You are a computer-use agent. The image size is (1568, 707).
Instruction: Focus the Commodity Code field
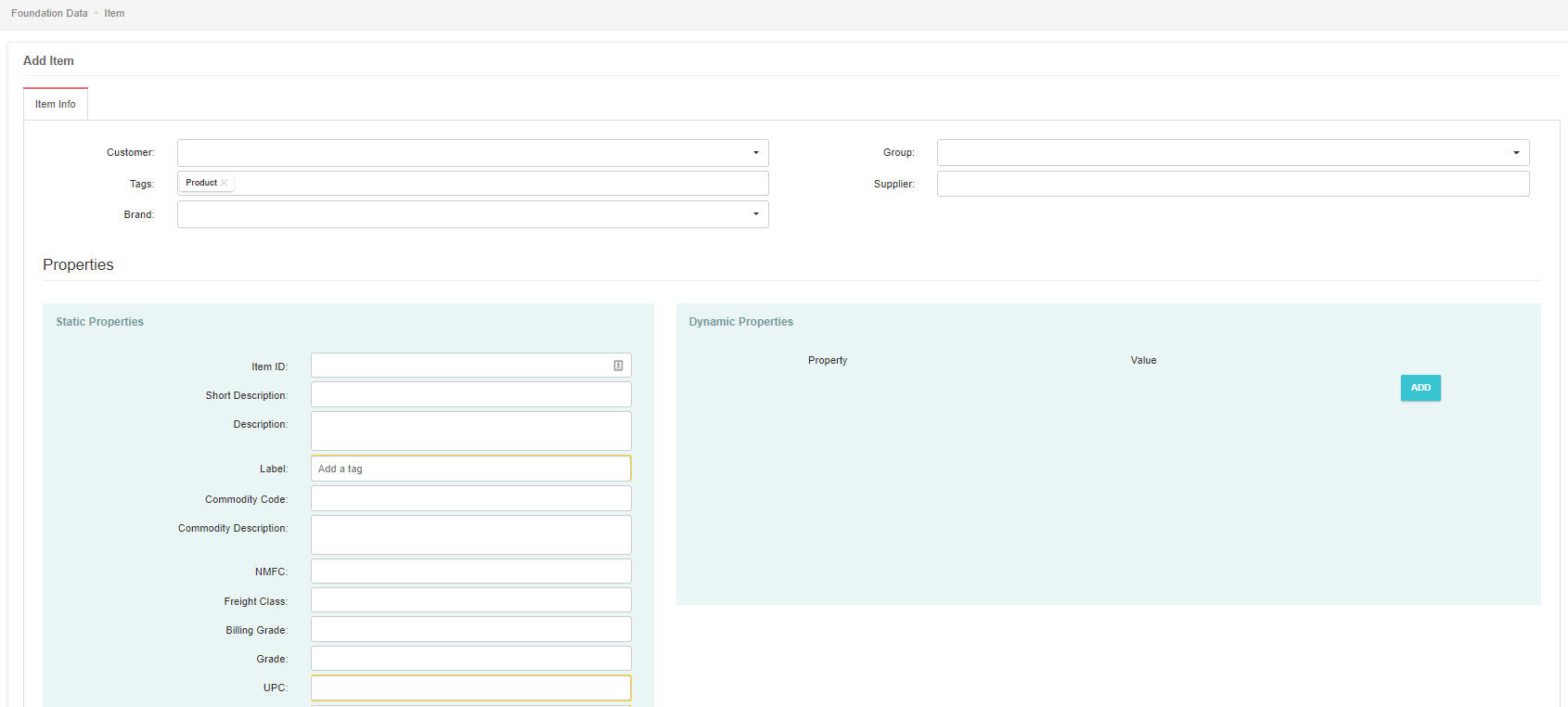click(x=471, y=498)
